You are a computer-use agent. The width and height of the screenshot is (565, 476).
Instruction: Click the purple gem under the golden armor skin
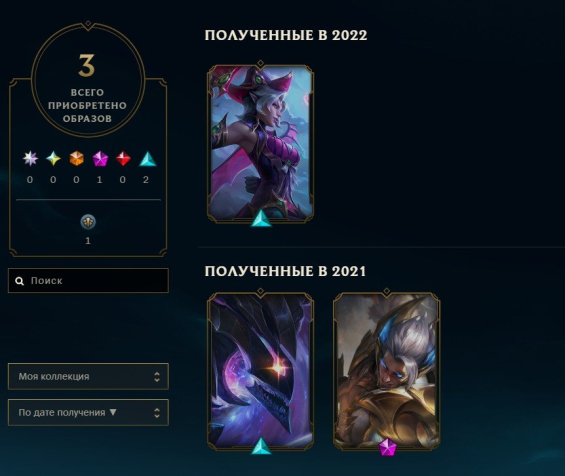[x=387, y=447]
